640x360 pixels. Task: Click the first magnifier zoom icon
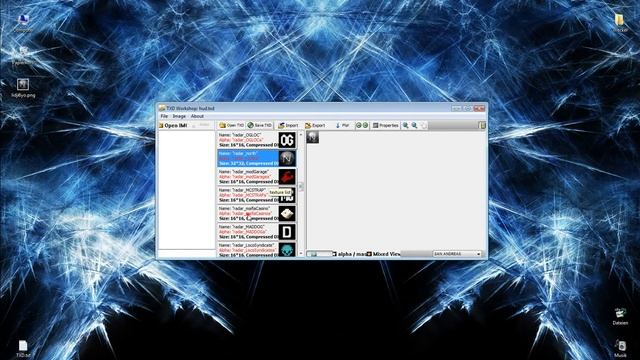[406, 125]
